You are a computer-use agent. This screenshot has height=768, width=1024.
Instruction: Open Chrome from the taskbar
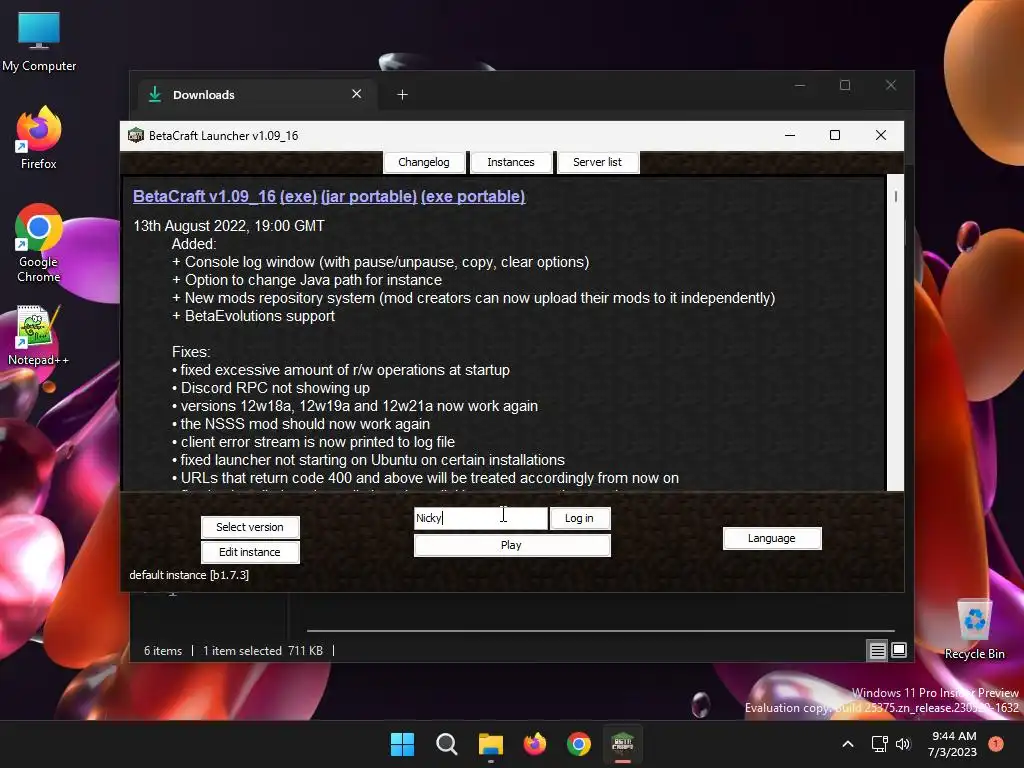pyautogui.click(x=579, y=744)
